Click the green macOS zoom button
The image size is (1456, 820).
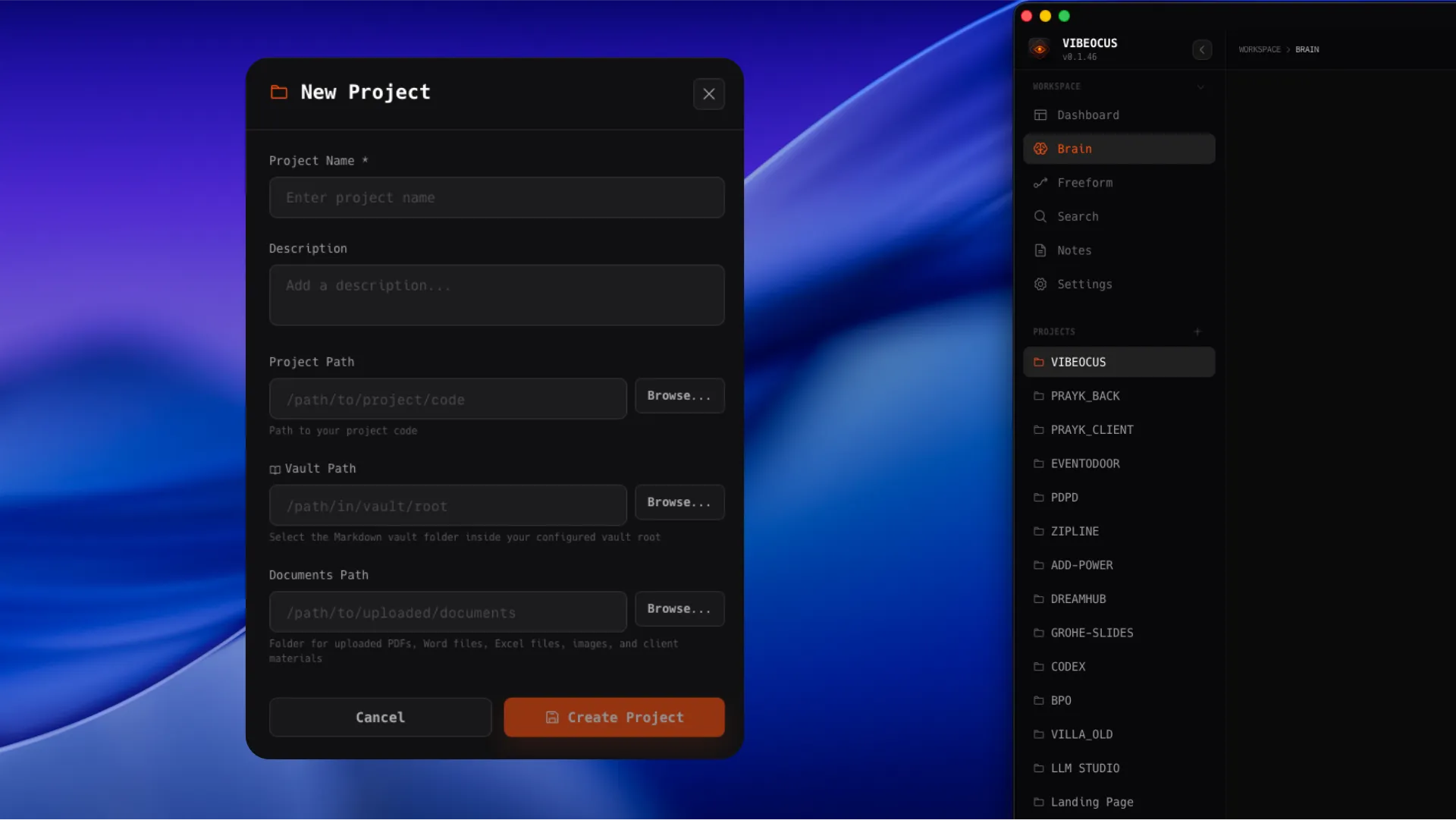(1064, 16)
